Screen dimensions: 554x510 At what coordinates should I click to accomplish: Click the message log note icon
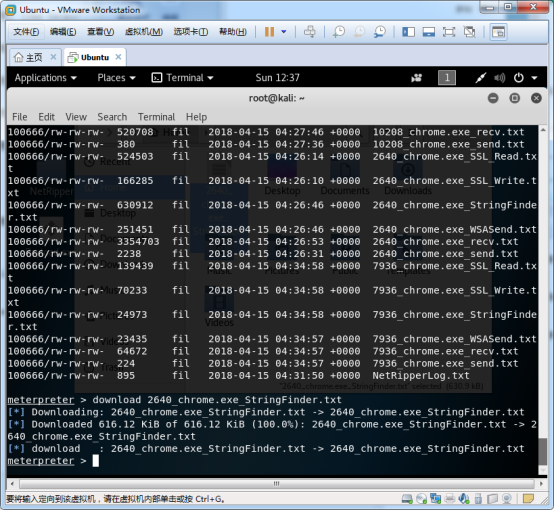click(x=528, y=499)
